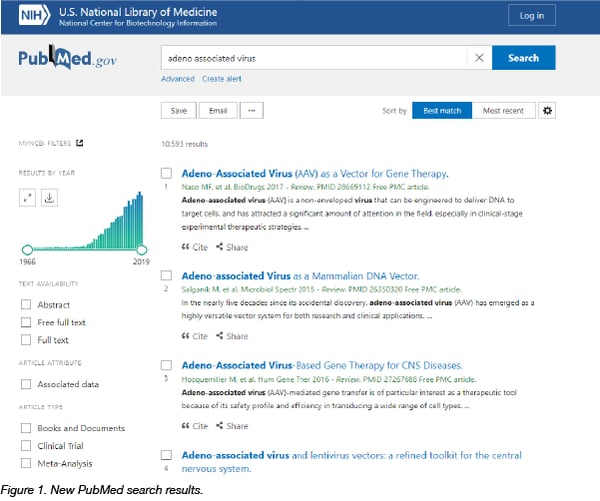This screenshot has height=501, width=600.
Task: Open the more actions ellipsis button
Action: click(251, 111)
